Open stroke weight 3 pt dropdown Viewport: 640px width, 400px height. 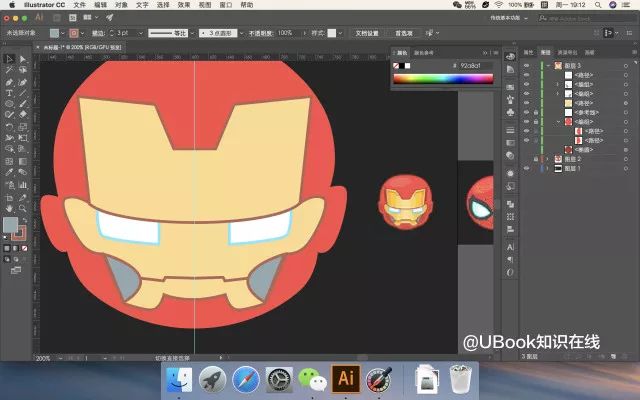point(141,33)
